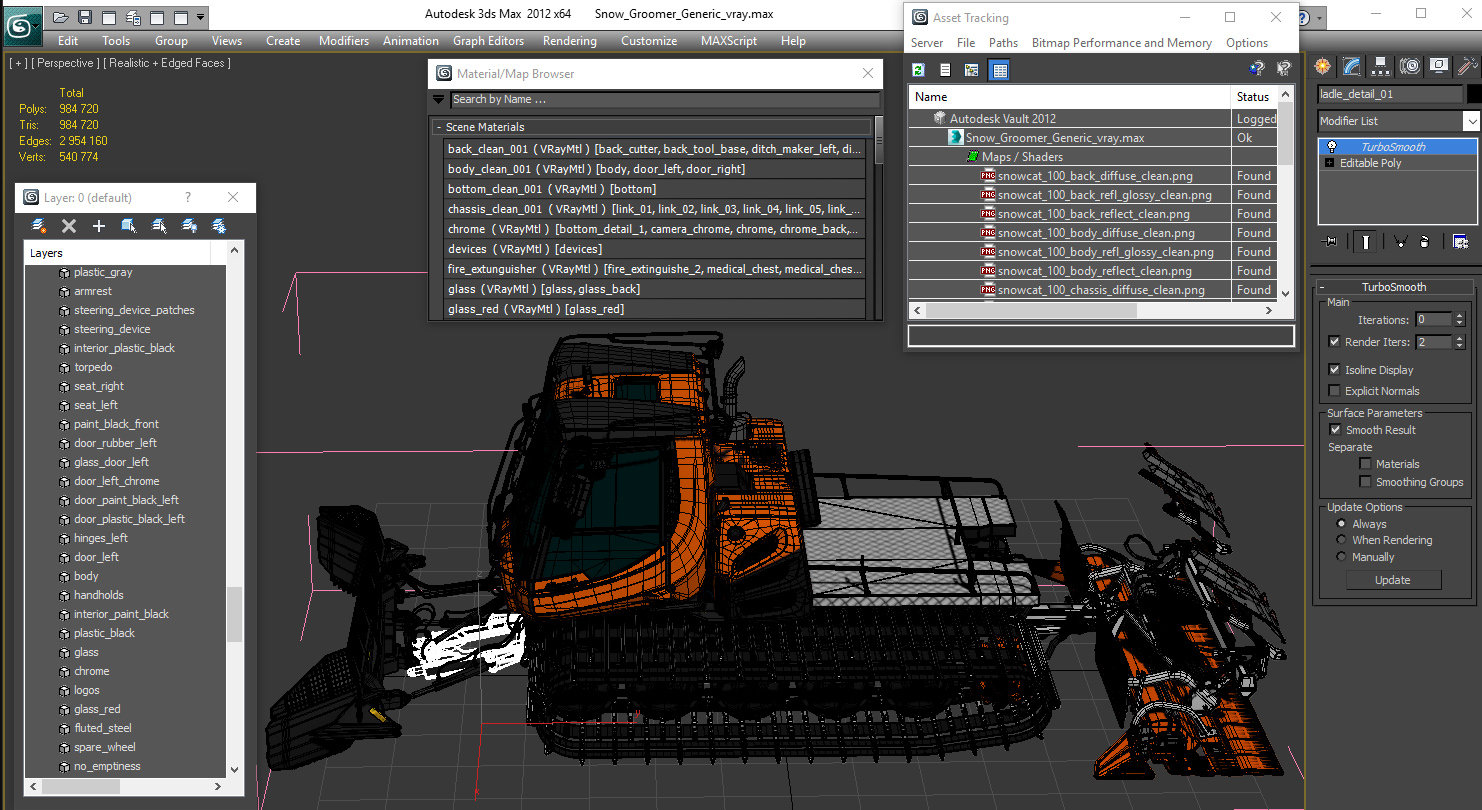Open the Modify command panel tab
The image size is (1482, 810).
coord(1352,66)
